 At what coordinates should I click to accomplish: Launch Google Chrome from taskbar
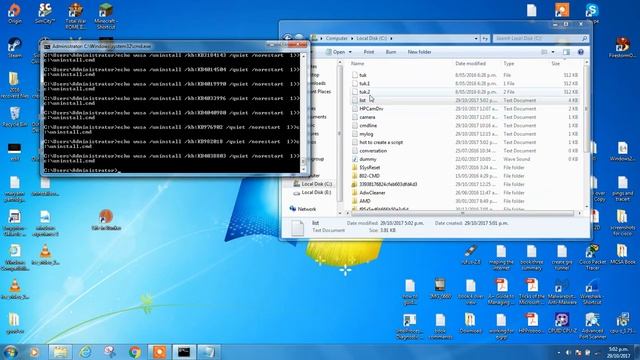[x=135, y=352]
